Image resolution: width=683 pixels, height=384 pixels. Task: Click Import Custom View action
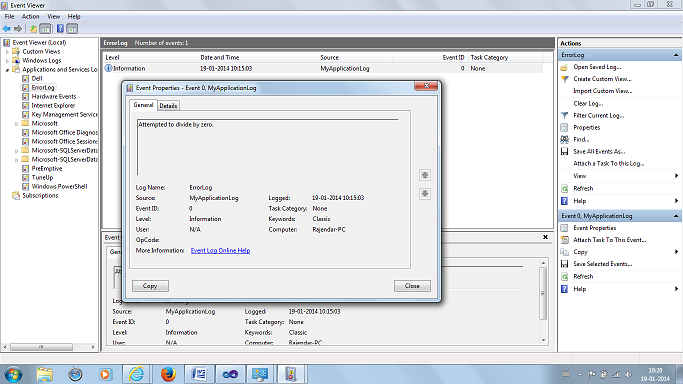(603, 91)
